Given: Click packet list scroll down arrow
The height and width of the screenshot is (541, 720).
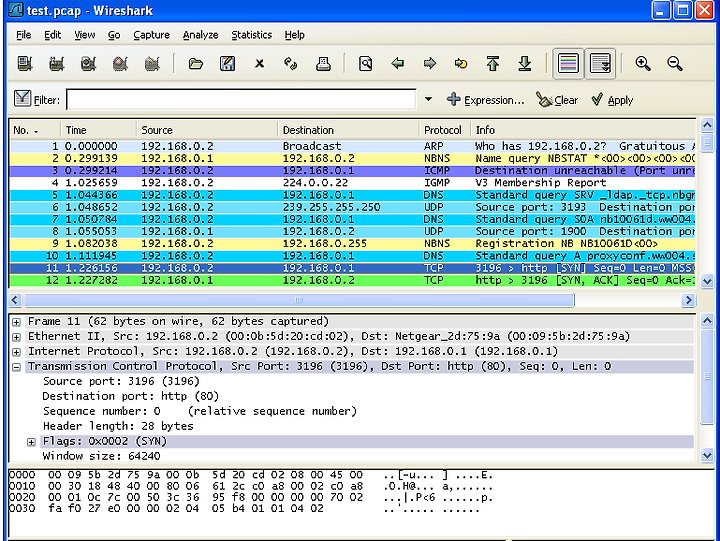Looking at the screenshot, I should click(707, 281).
